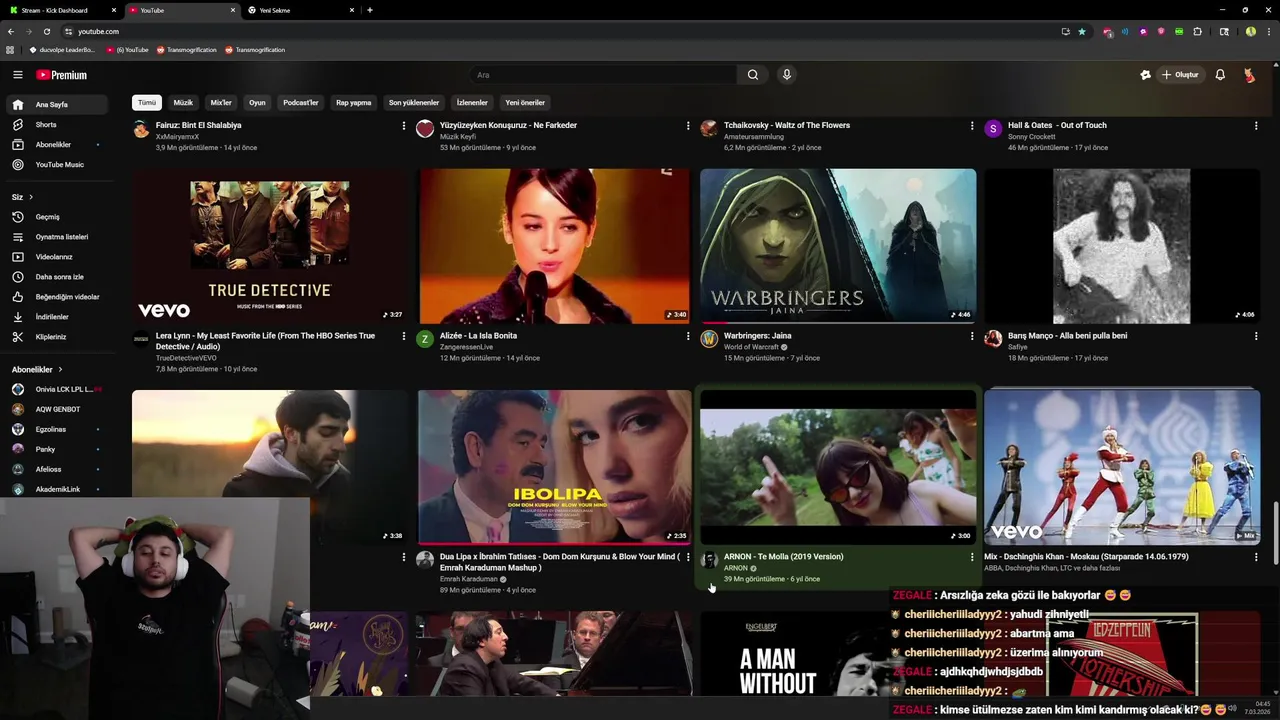1280x720 pixels.
Task: Open Ana Sayfa in the sidebar
Action: (56, 105)
